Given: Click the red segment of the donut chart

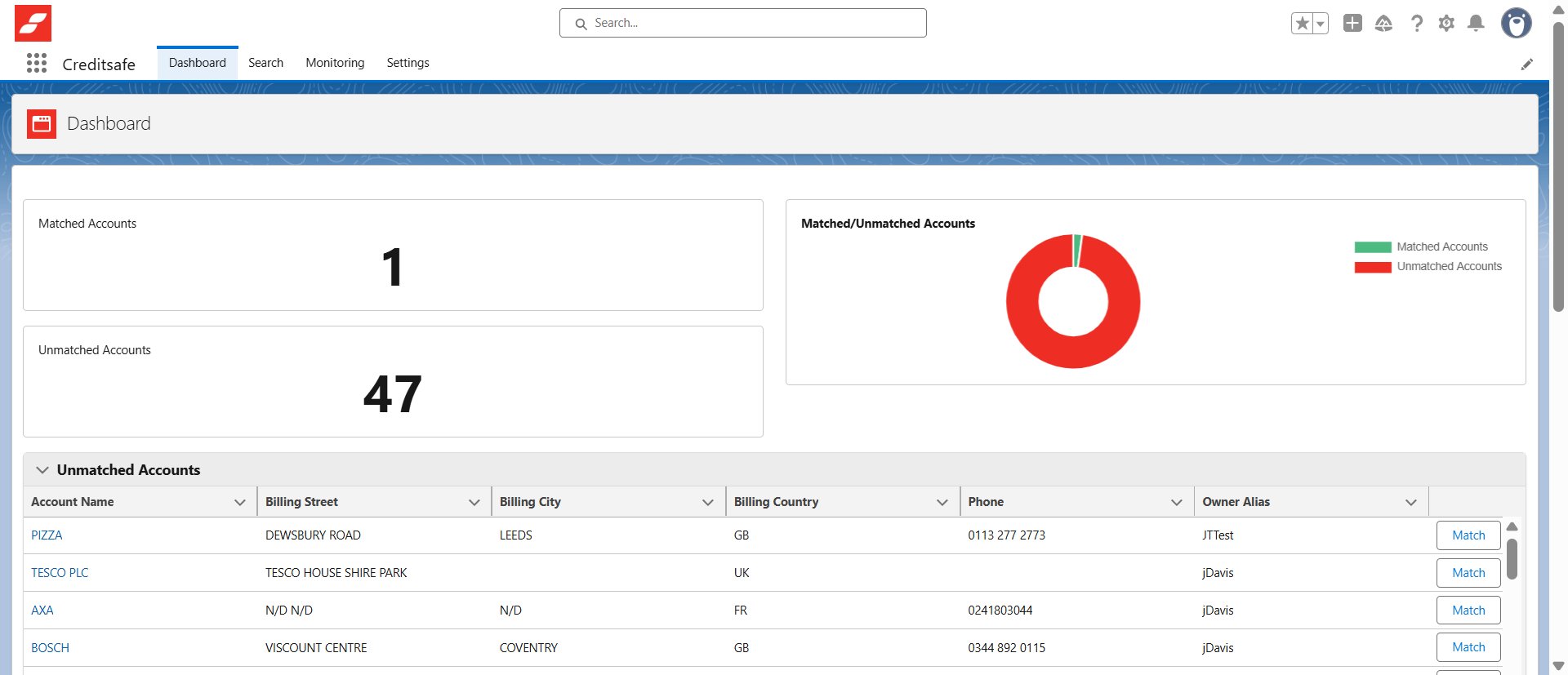Looking at the screenshot, I should 1073,353.
